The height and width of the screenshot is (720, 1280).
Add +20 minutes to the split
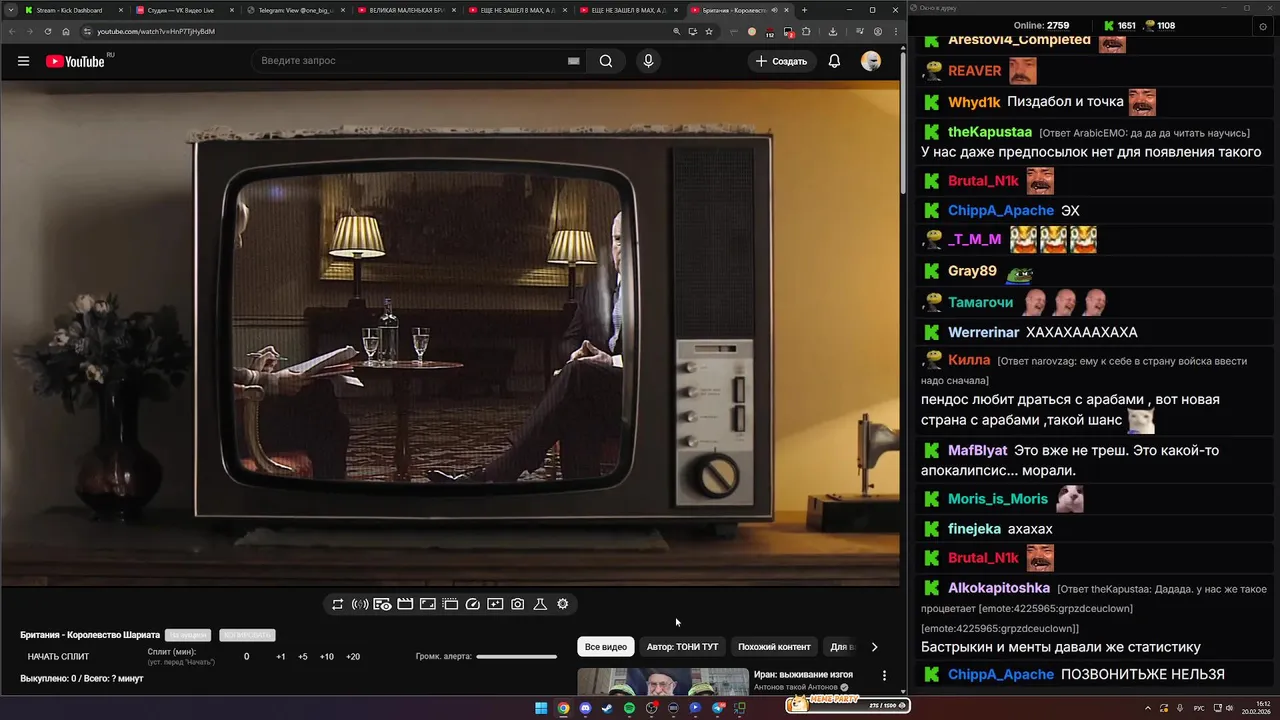click(353, 657)
